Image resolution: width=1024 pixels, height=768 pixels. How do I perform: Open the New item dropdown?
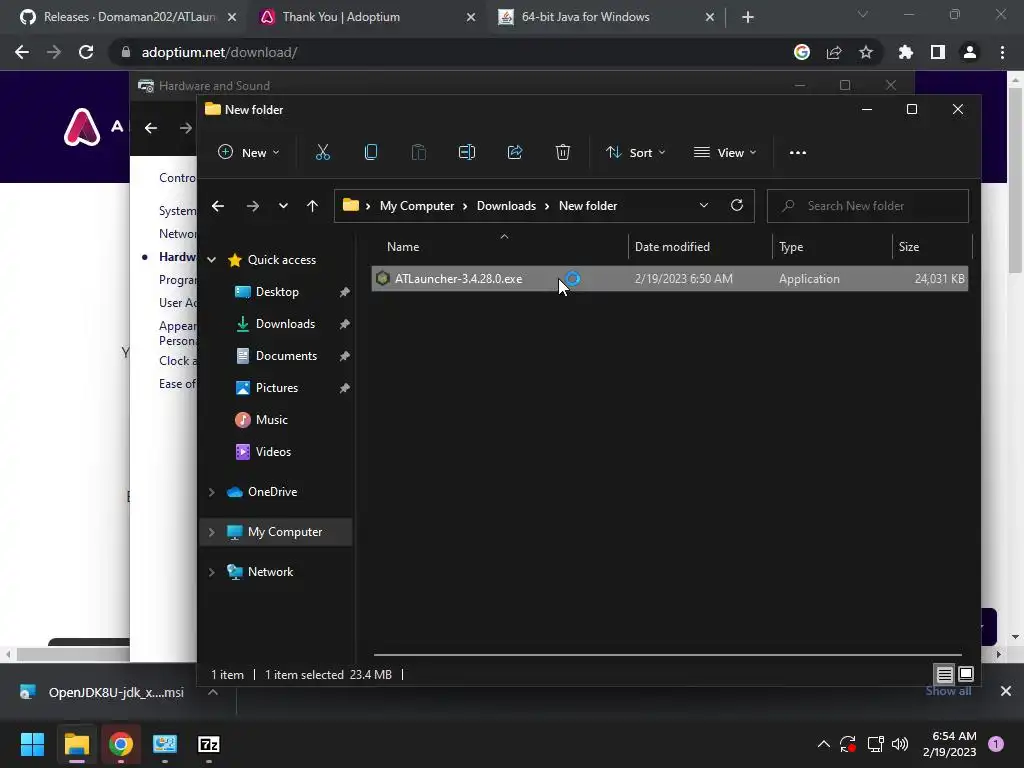249,152
